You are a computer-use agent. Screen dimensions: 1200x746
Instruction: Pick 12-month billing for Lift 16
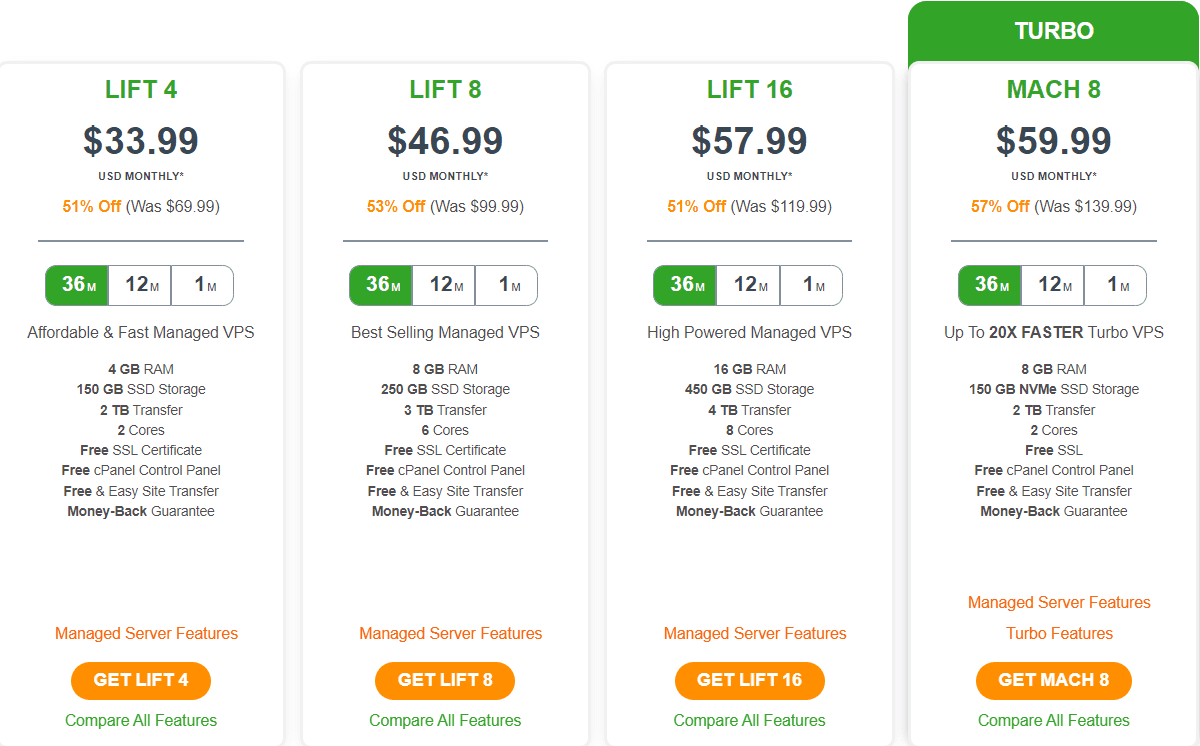[x=748, y=285]
